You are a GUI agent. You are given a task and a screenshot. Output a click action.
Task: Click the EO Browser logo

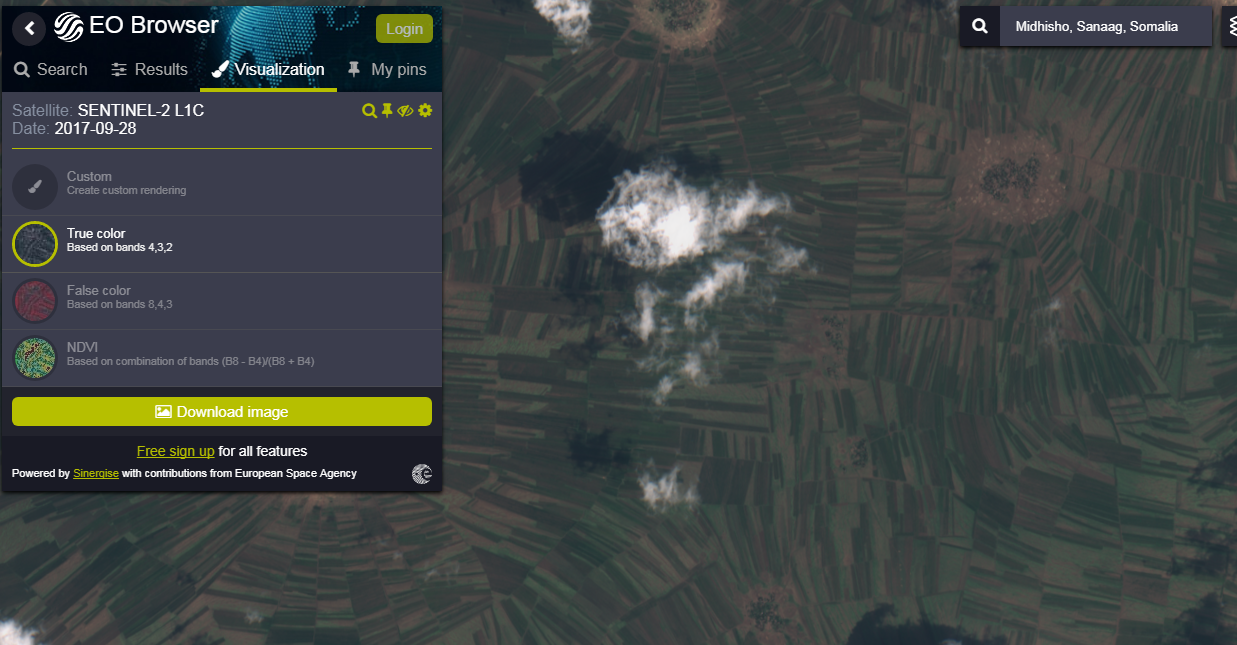(x=136, y=27)
